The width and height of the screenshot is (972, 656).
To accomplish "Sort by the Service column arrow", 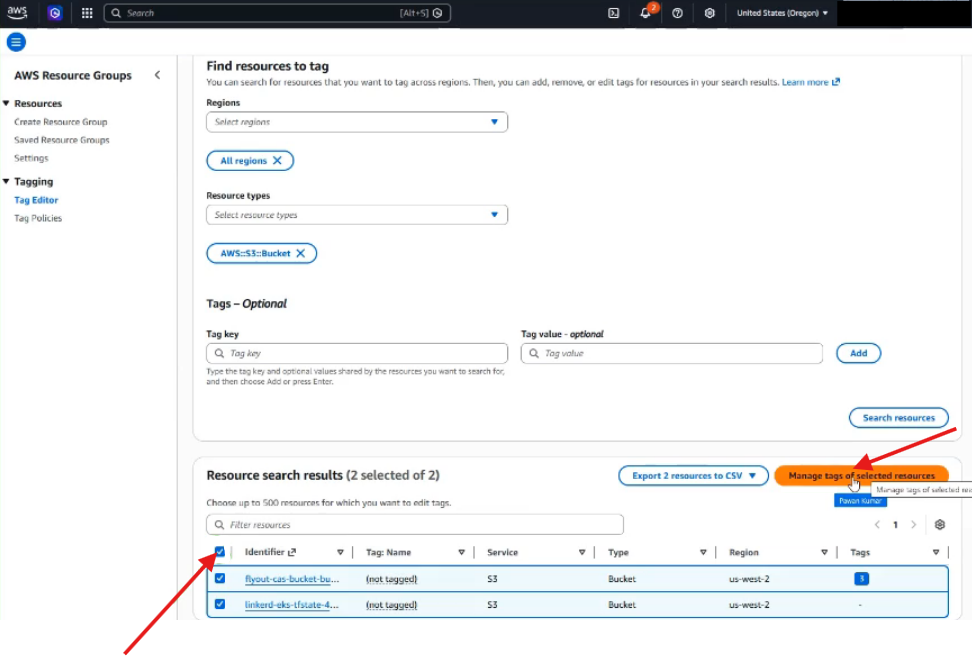I will [x=581, y=552].
